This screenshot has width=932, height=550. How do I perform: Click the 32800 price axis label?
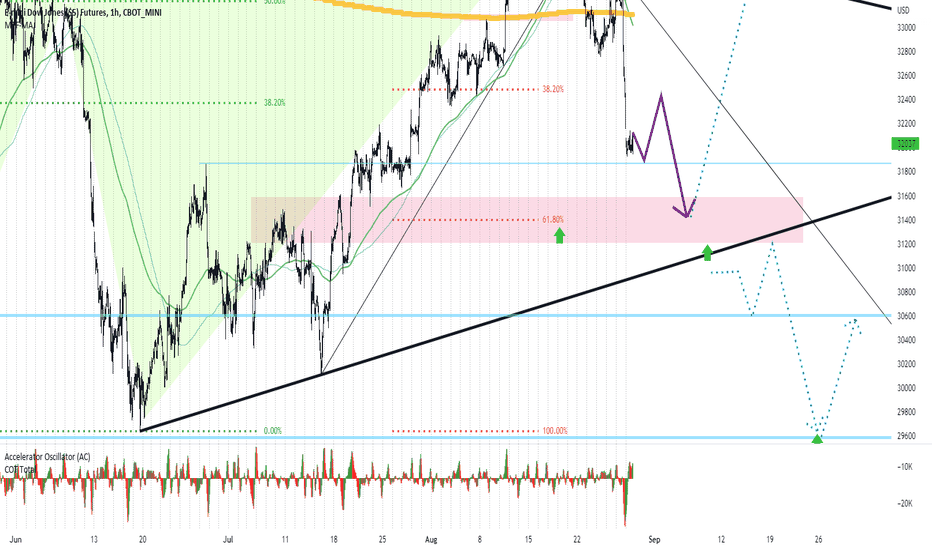click(x=906, y=52)
